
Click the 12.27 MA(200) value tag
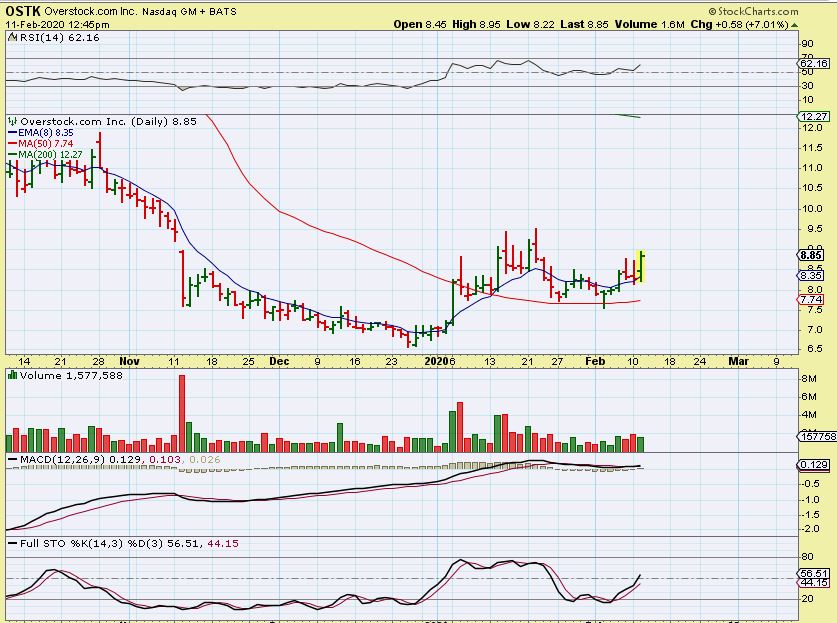pyautogui.click(x=814, y=116)
